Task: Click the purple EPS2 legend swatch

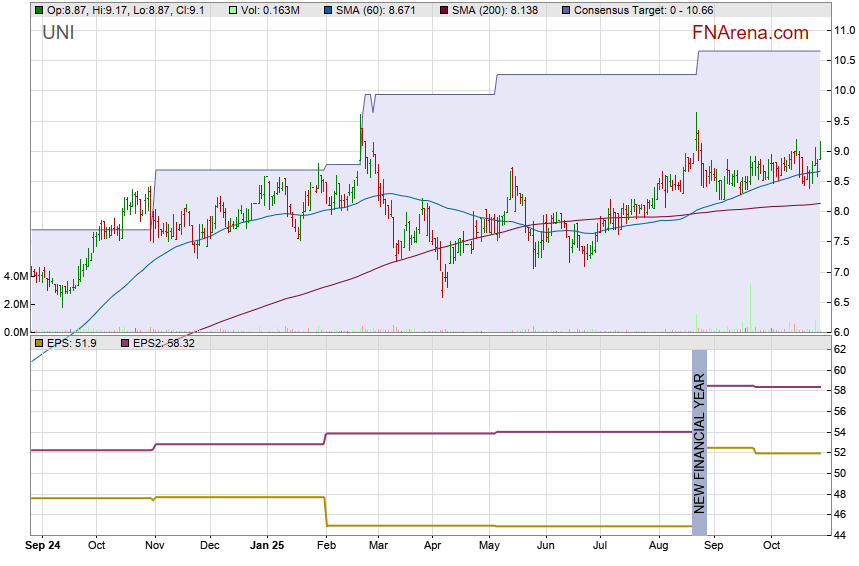Action: (127, 343)
